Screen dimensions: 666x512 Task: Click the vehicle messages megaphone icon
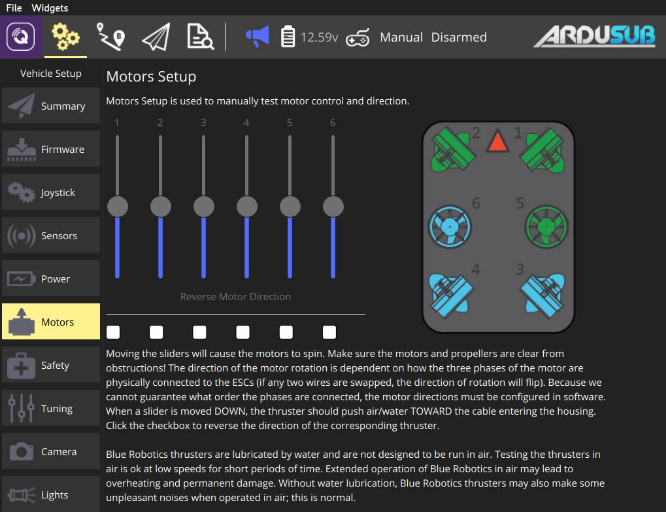[257, 37]
